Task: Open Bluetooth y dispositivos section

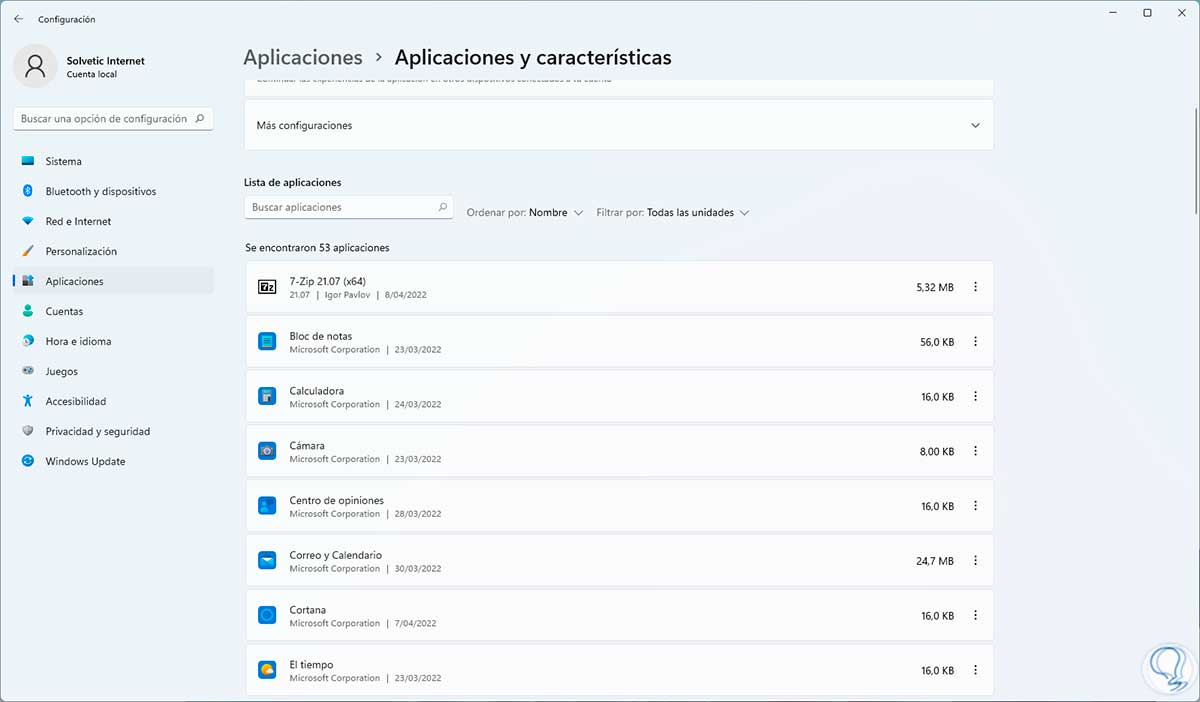Action: 113,191
